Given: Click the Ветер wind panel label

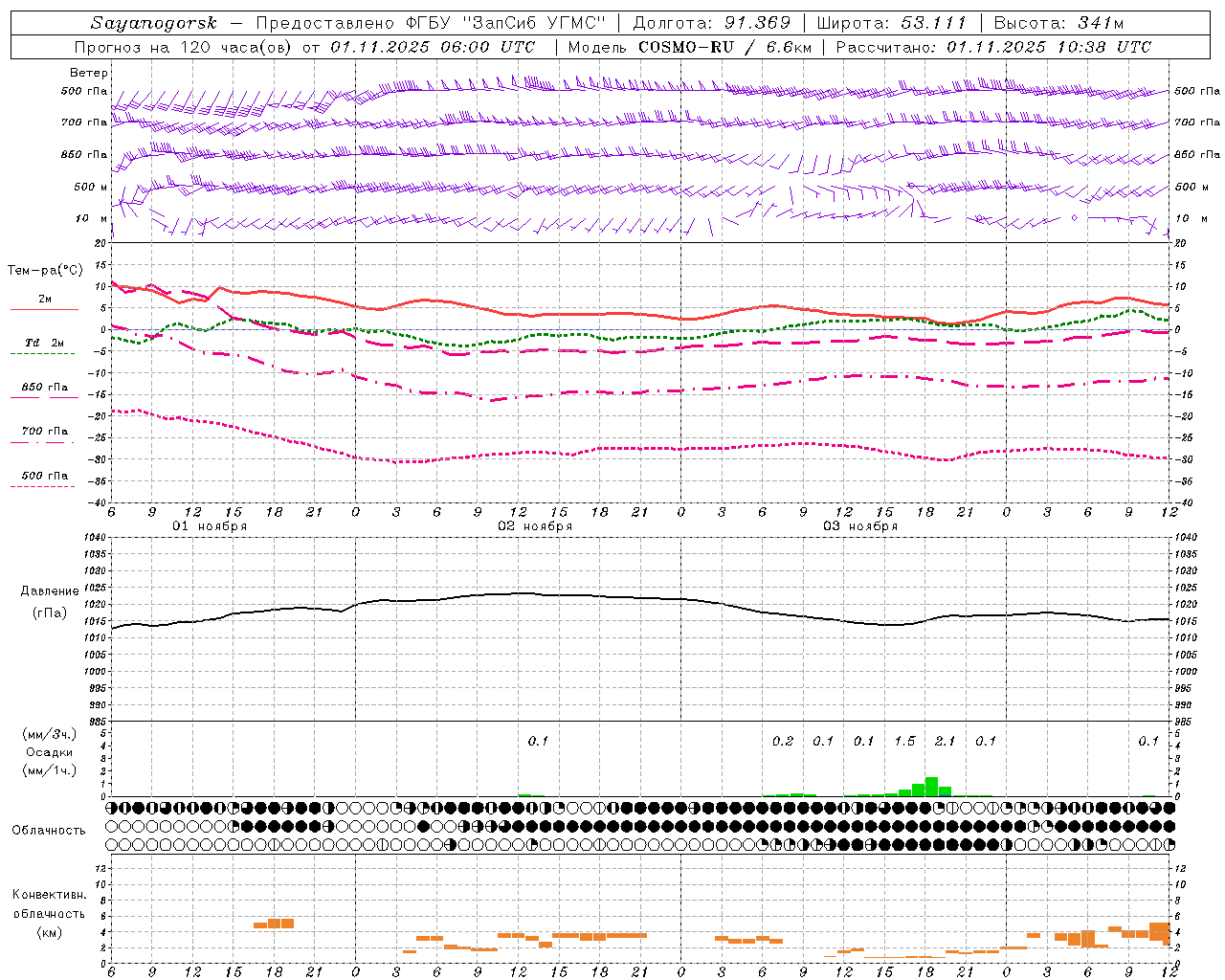Looking at the screenshot, I should (x=89, y=73).
